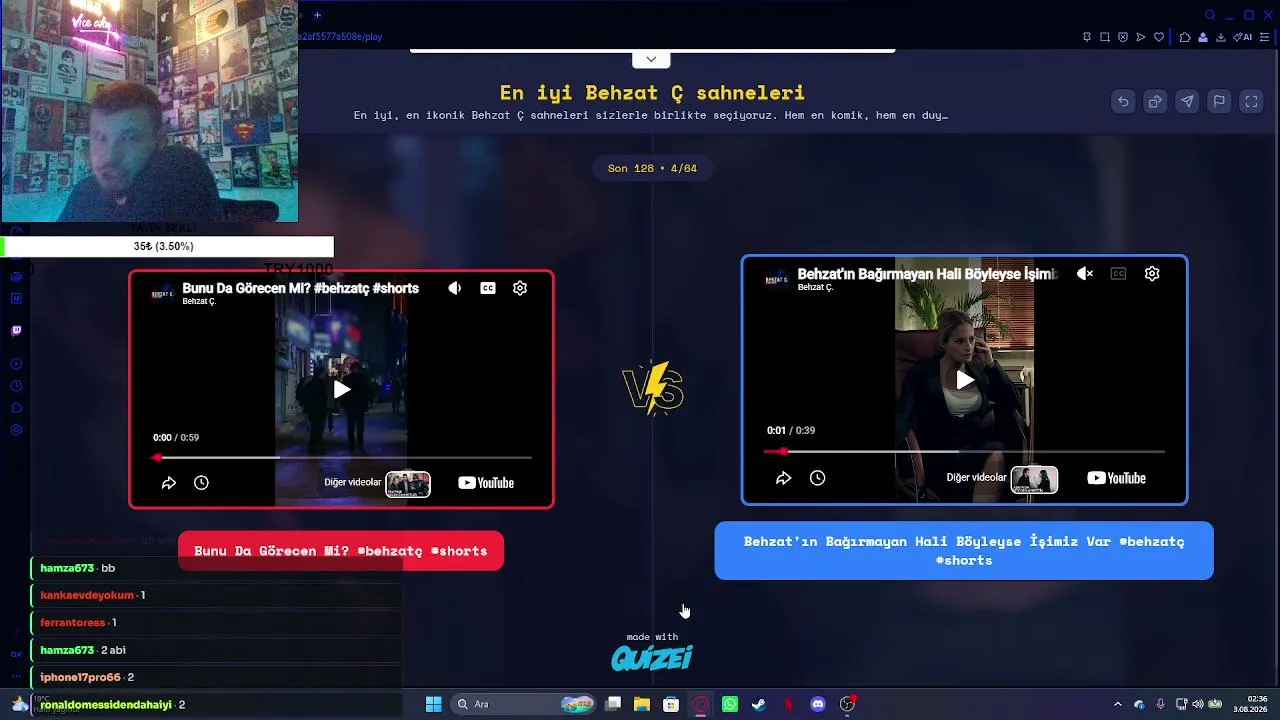Share the quiz with the paper plane icon
1280x720 pixels.
[1187, 101]
